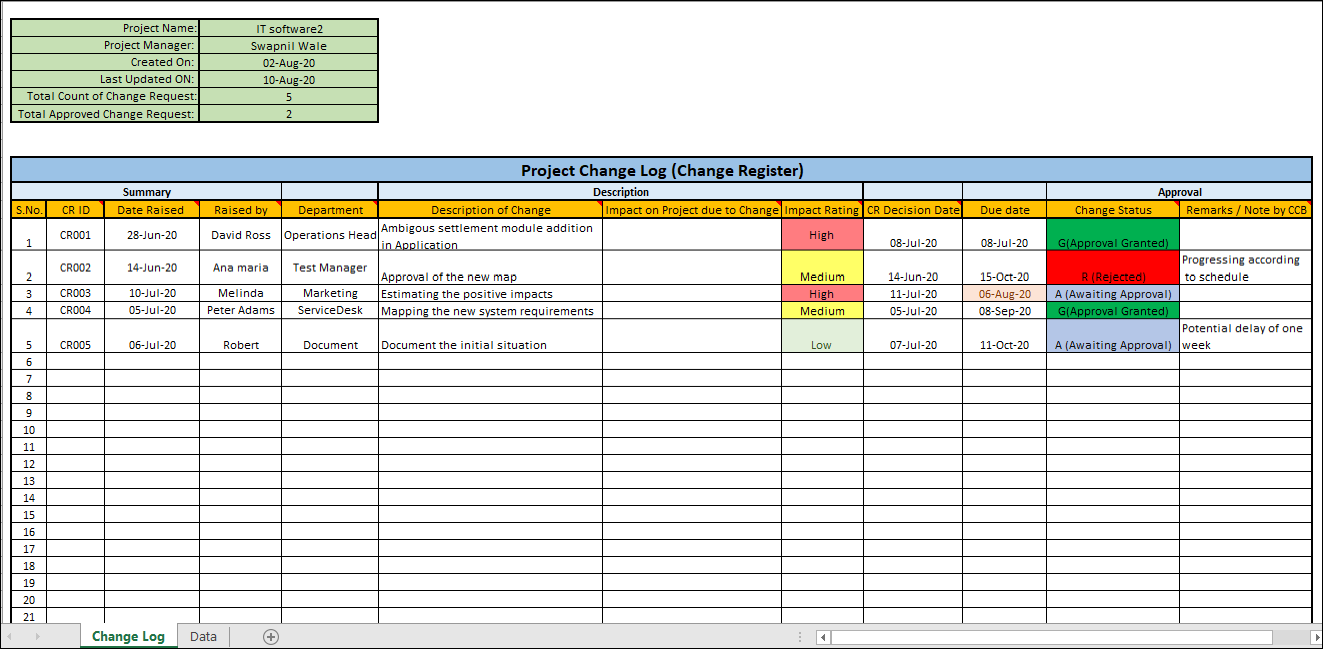Click the horizontal scrollbar's left arrow
The width and height of the screenshot is (1323, 649).
coord(823,636)
